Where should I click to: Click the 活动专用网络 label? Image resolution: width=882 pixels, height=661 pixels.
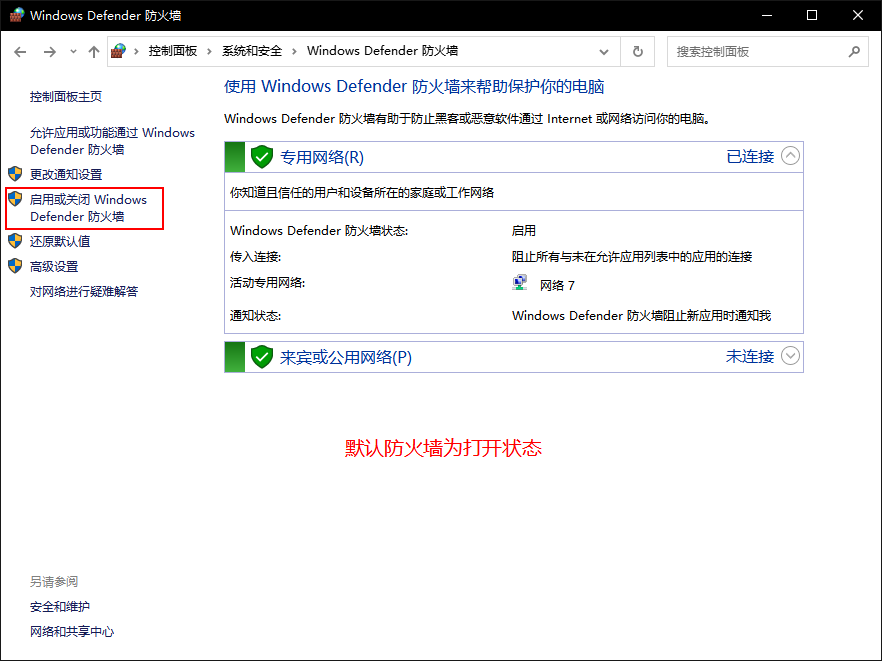[x=268, y=283]
